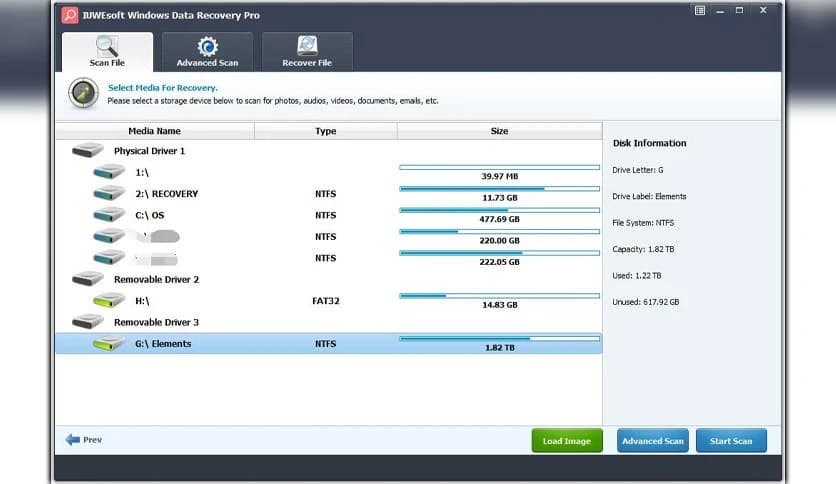Click the IUWEsoft app logo icon
Image resolution: width=836 pixels, height=484 pixels.
(70, 15)
